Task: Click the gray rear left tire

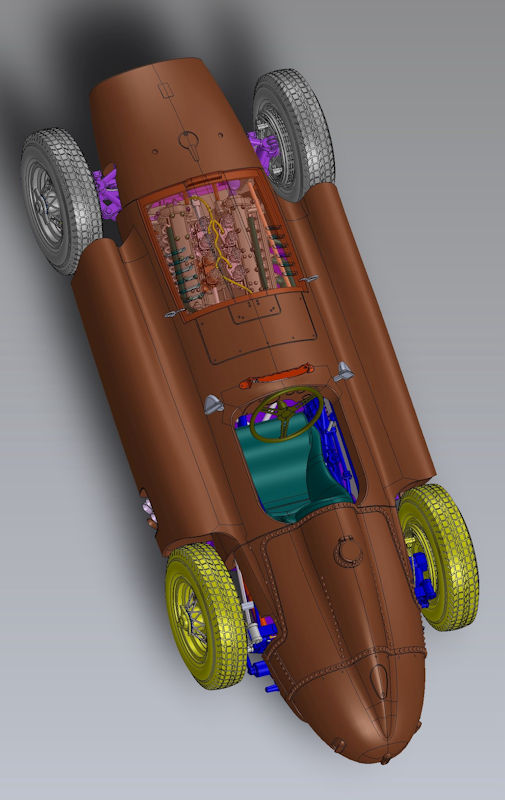Action: click(x=61, y=201)
